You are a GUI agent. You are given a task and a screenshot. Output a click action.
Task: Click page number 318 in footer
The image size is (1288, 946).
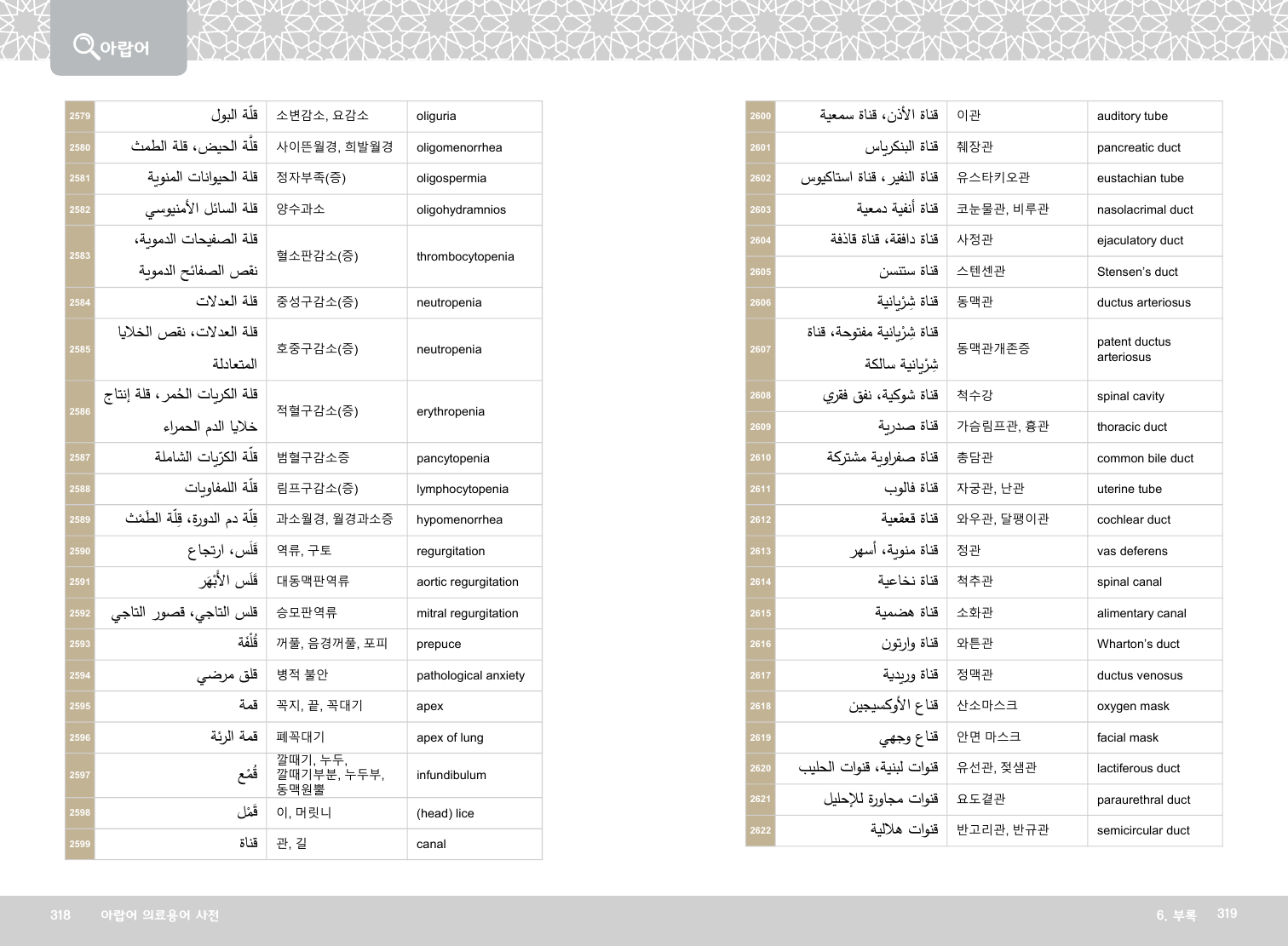(x=60, y=915)
